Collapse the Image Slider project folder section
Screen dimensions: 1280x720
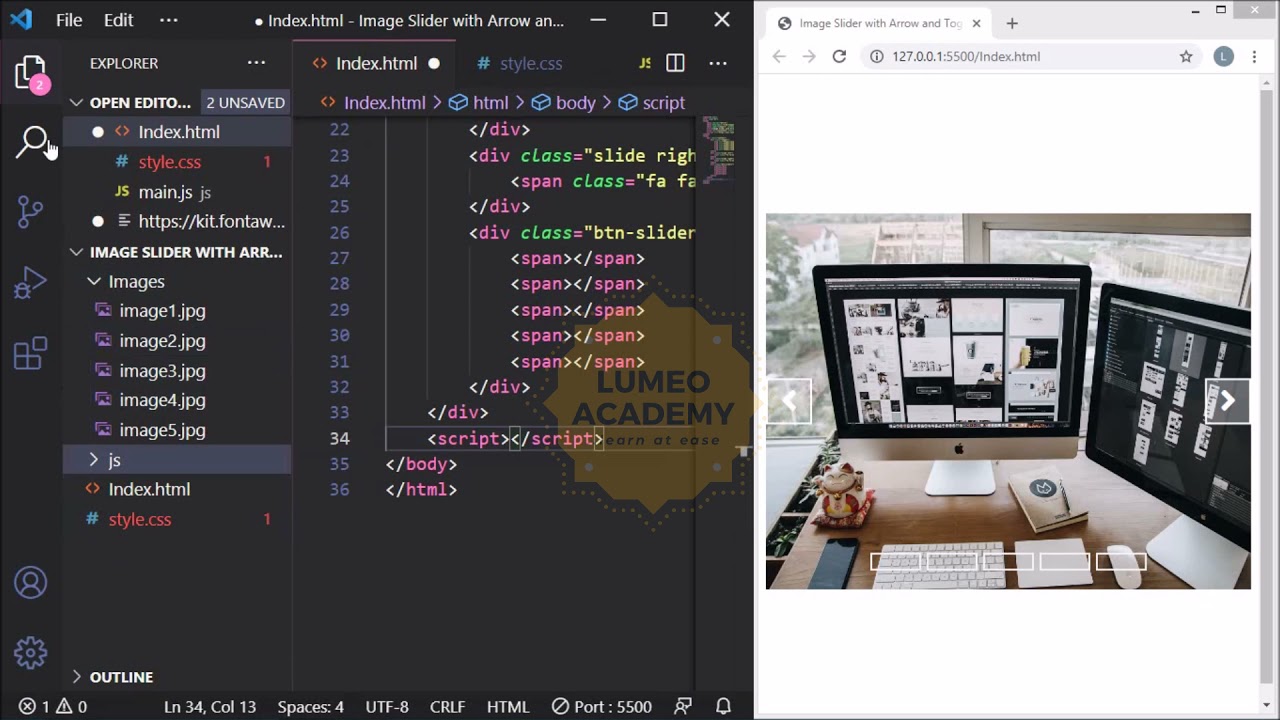click(77, 252)
